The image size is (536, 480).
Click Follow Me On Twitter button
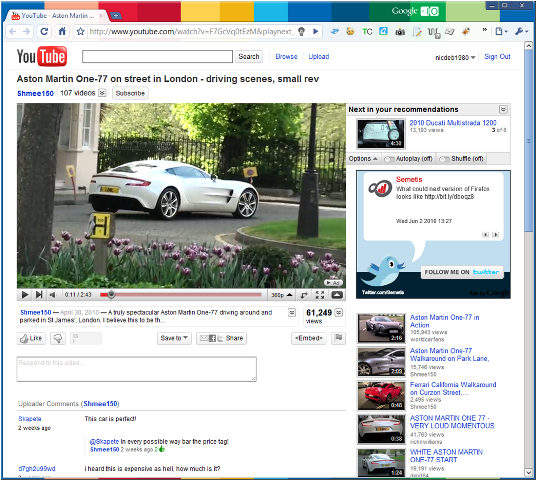pyautogui.click(x=462, y=272)
